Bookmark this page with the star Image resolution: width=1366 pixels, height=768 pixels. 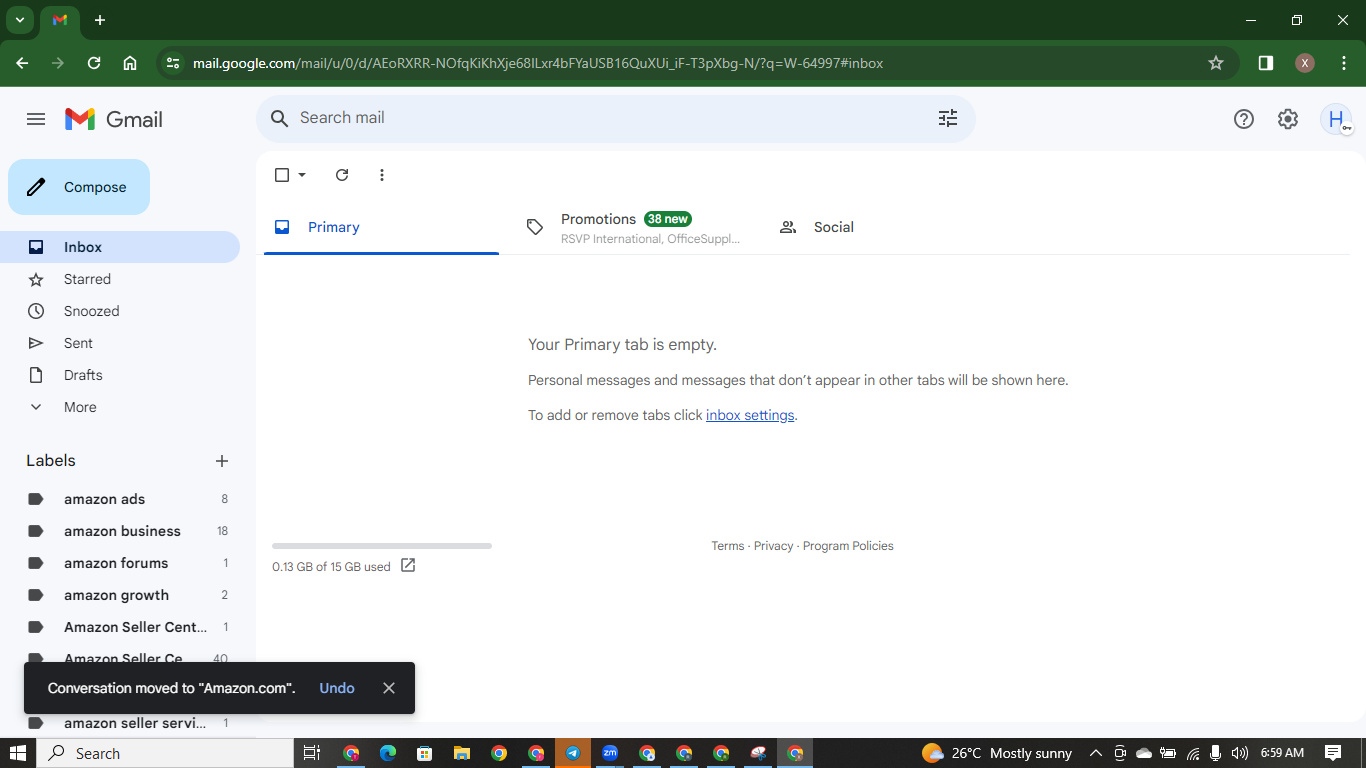click(1216, 63)
